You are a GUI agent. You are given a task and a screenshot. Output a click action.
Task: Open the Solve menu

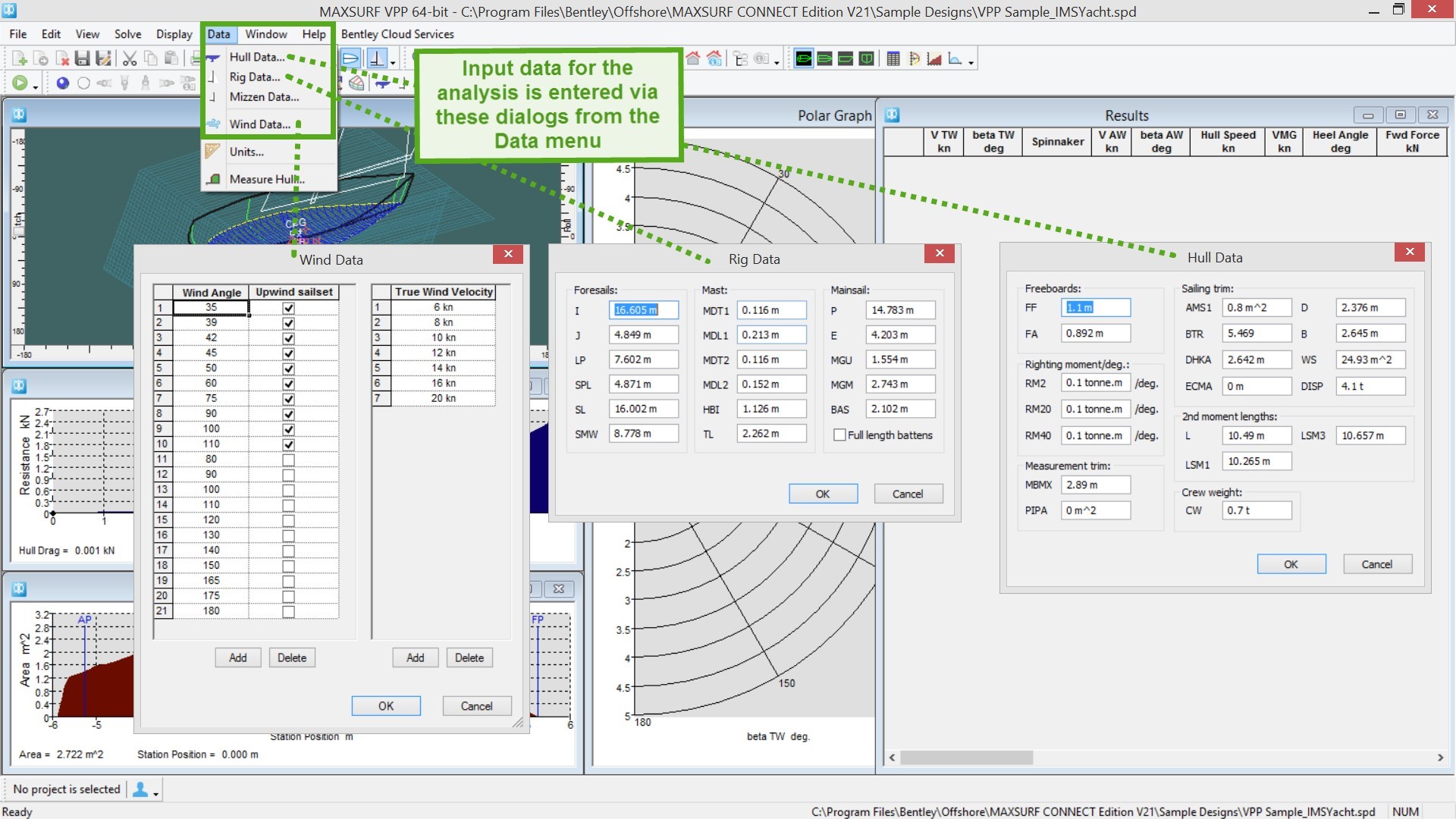tap(127, 34)
